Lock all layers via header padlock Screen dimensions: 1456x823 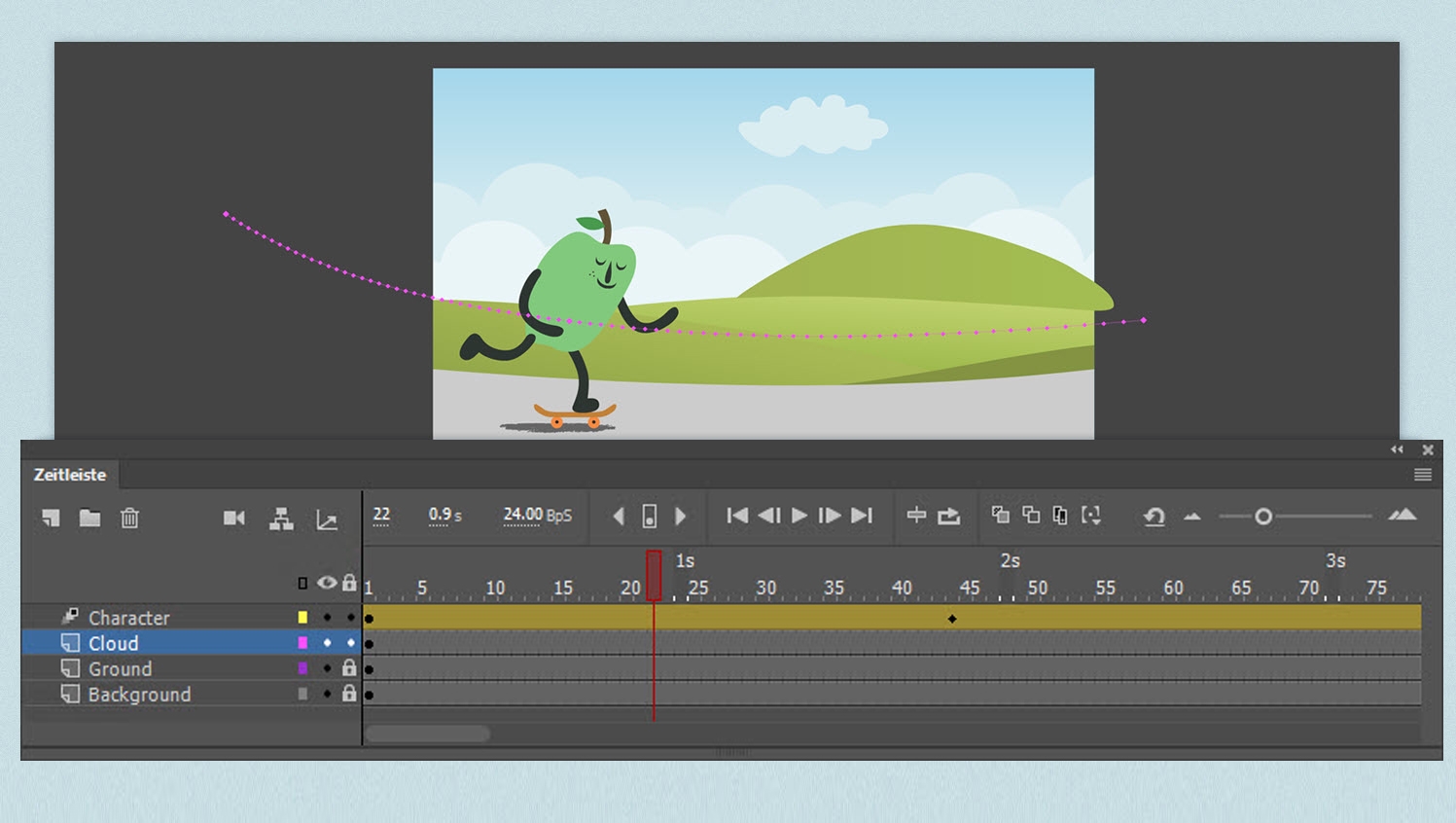pos(349,583)
